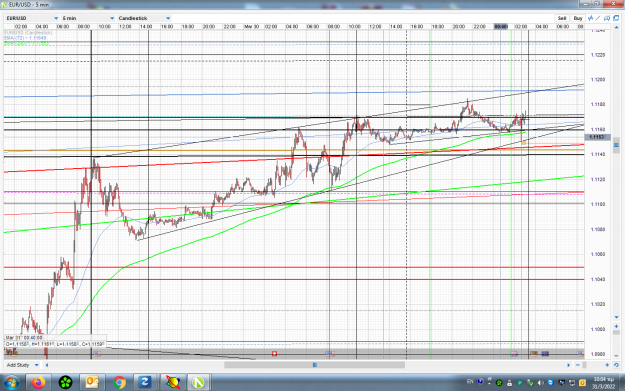Click the vertical zoom in plus
This screenshot has width=625, height=391.
(616, 326)
